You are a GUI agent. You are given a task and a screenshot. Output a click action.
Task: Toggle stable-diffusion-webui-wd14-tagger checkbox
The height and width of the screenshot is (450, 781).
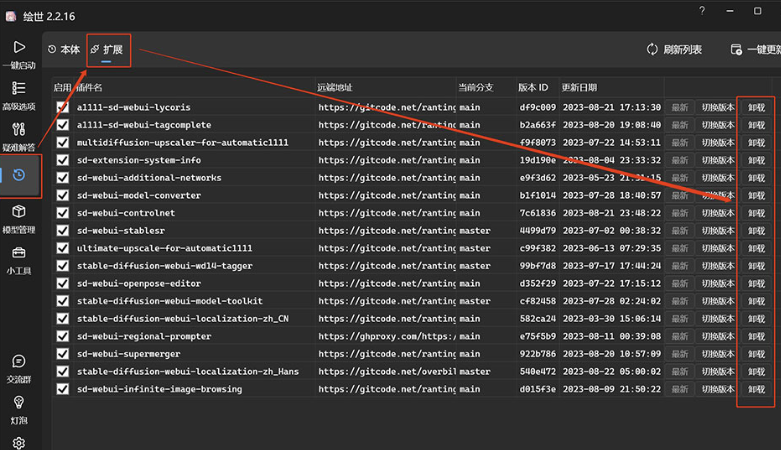click(x=63, y=266)
